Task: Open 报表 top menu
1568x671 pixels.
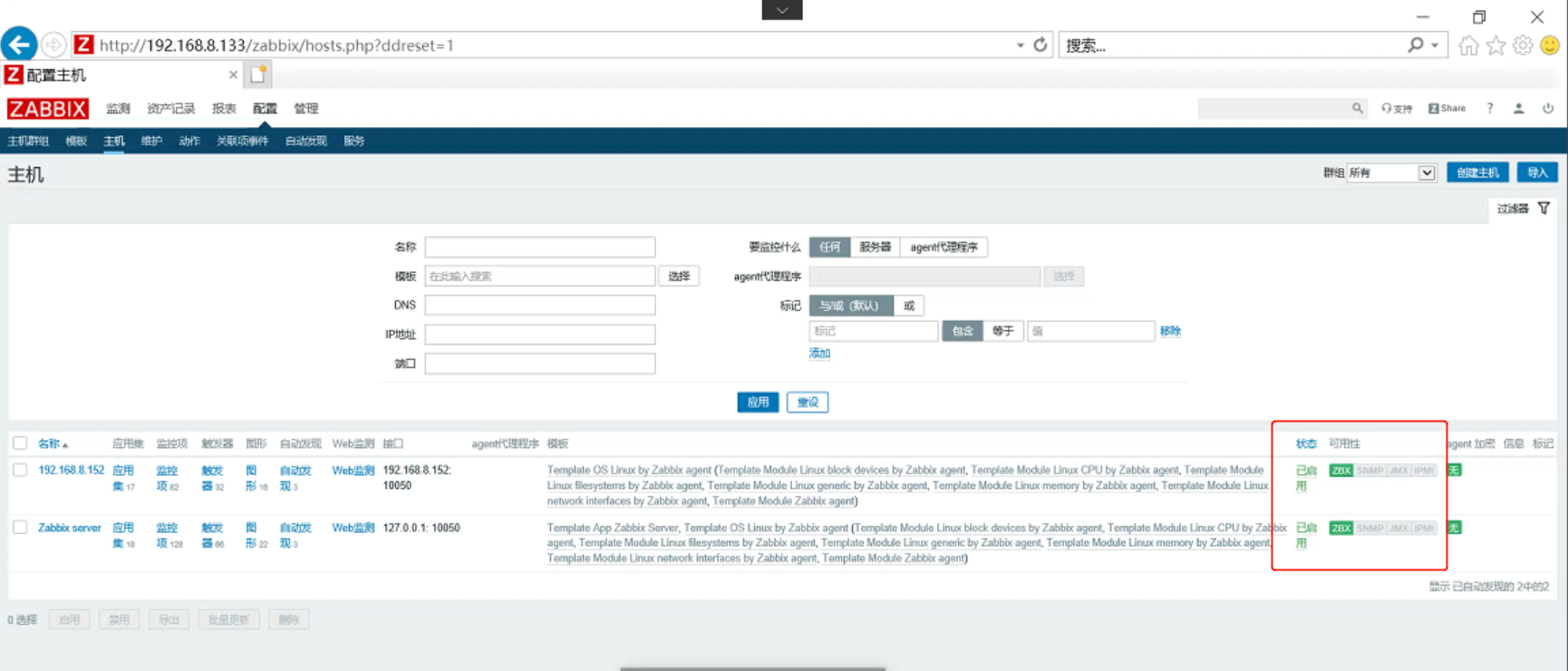Action: click(224, 109)
